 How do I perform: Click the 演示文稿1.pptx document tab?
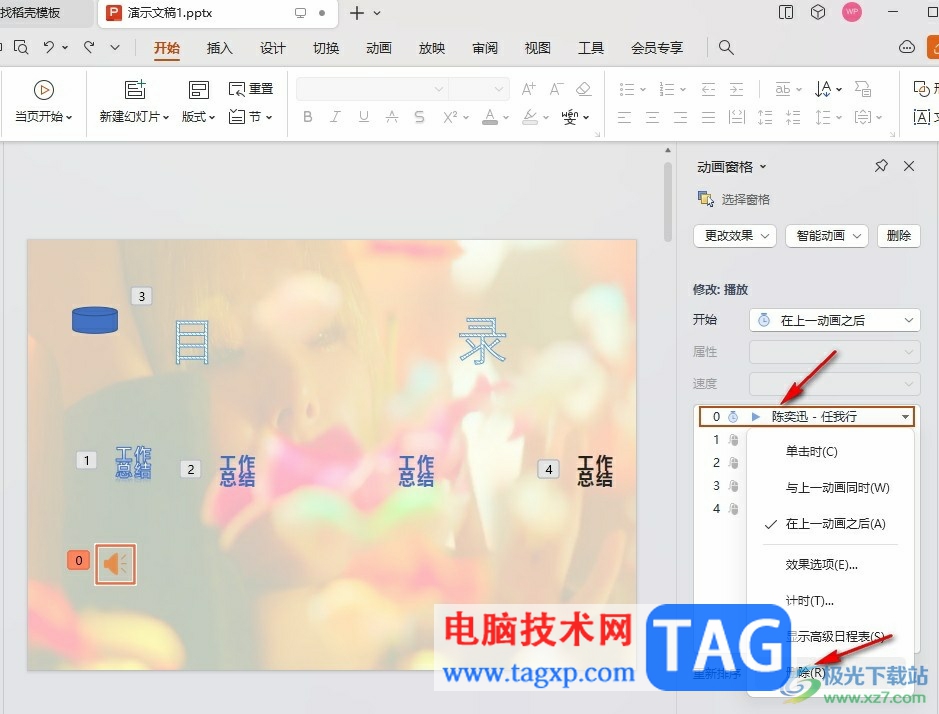(217, 13)
